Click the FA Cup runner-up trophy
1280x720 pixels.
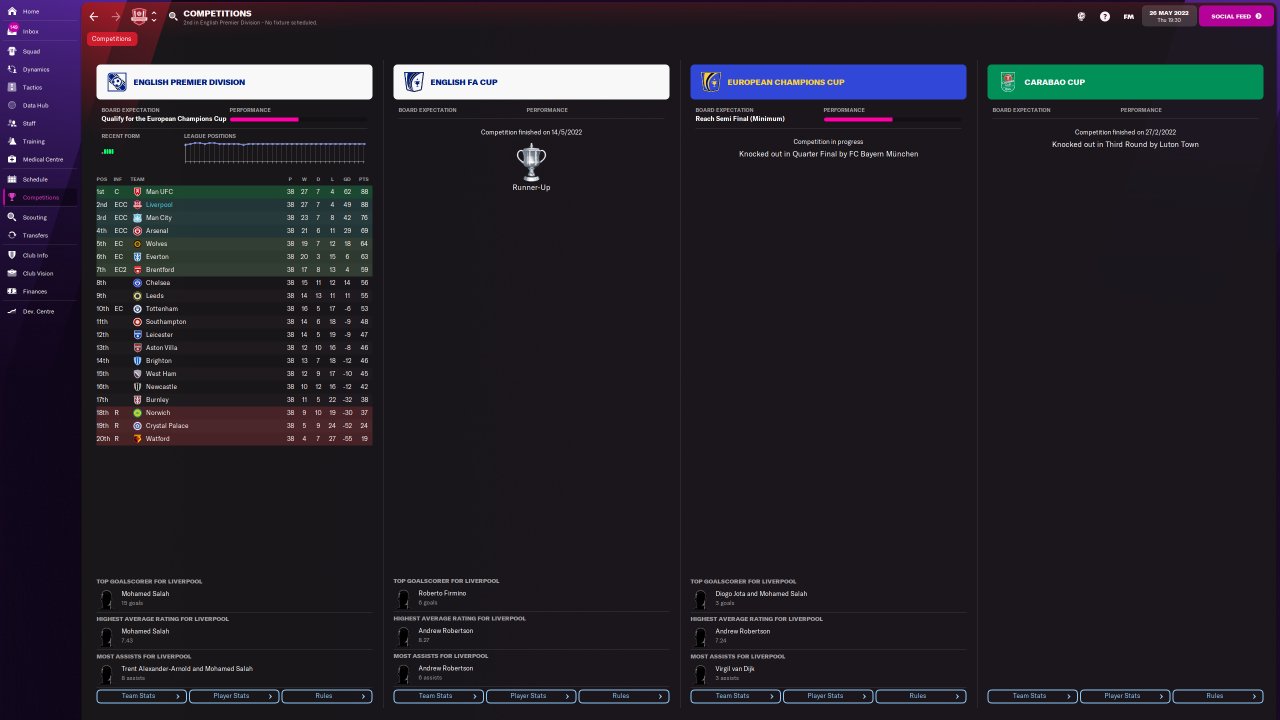click(x=531, y=162)
